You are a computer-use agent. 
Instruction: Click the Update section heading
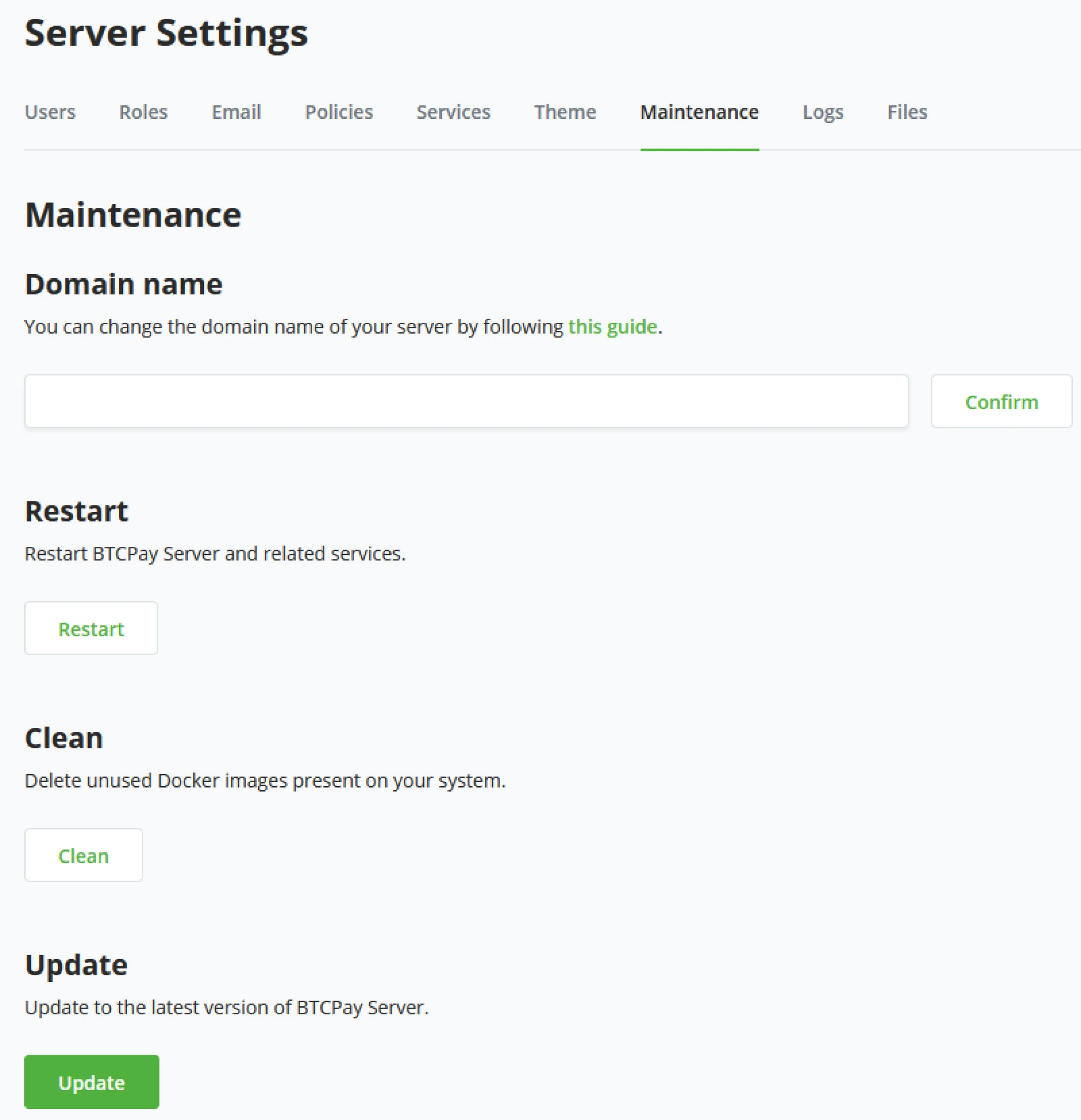tap(76, 965)
